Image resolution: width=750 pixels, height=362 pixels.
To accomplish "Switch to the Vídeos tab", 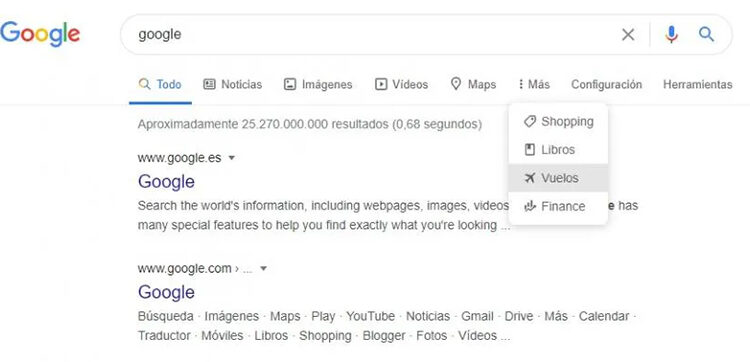I will coord(401,85).
